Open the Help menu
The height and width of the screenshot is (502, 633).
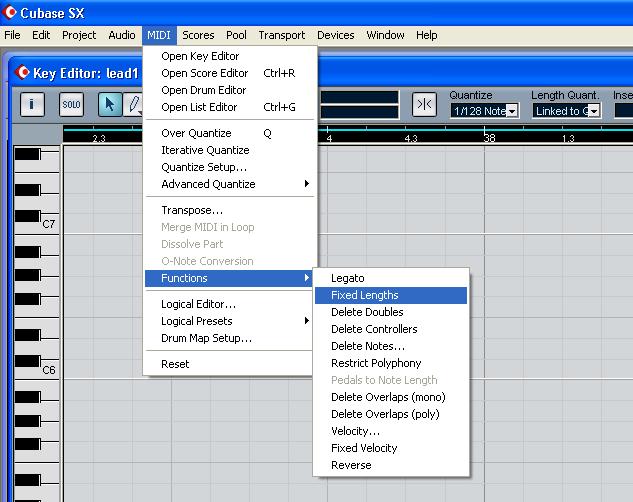(427, 35)
